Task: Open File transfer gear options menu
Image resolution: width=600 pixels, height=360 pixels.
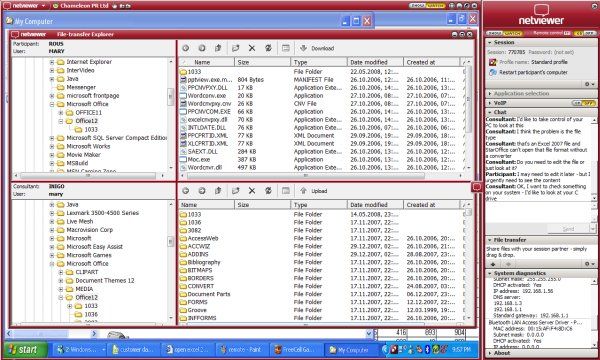Action: 590,264
